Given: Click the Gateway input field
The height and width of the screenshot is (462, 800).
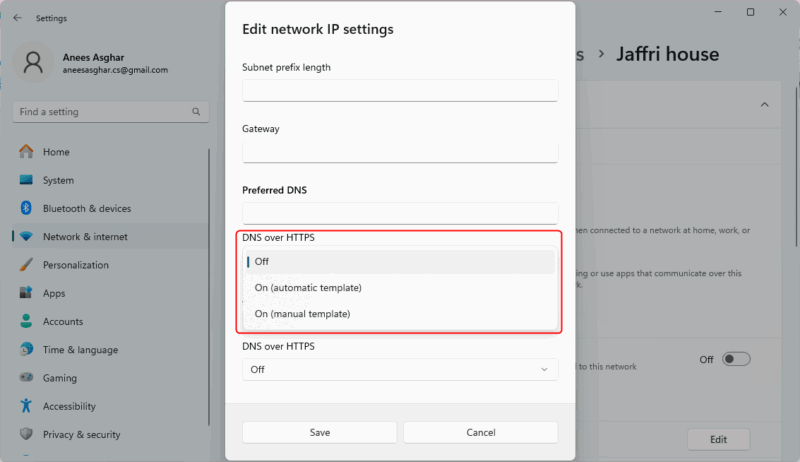Looking at the screenshot, I should coord(400,152).
